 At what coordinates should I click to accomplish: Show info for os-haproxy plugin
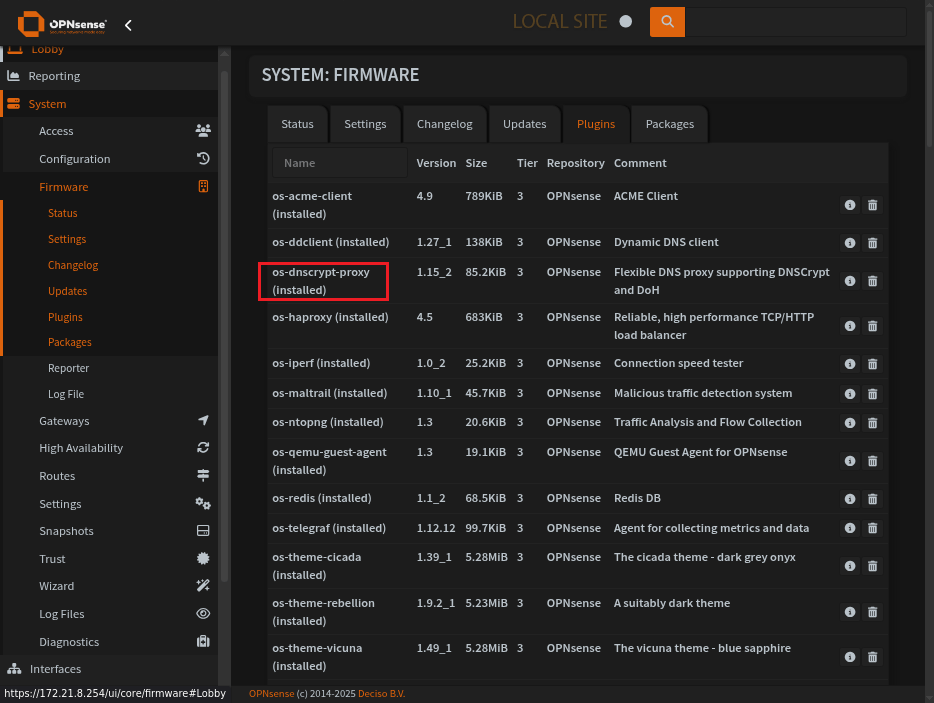coord(850,326)
